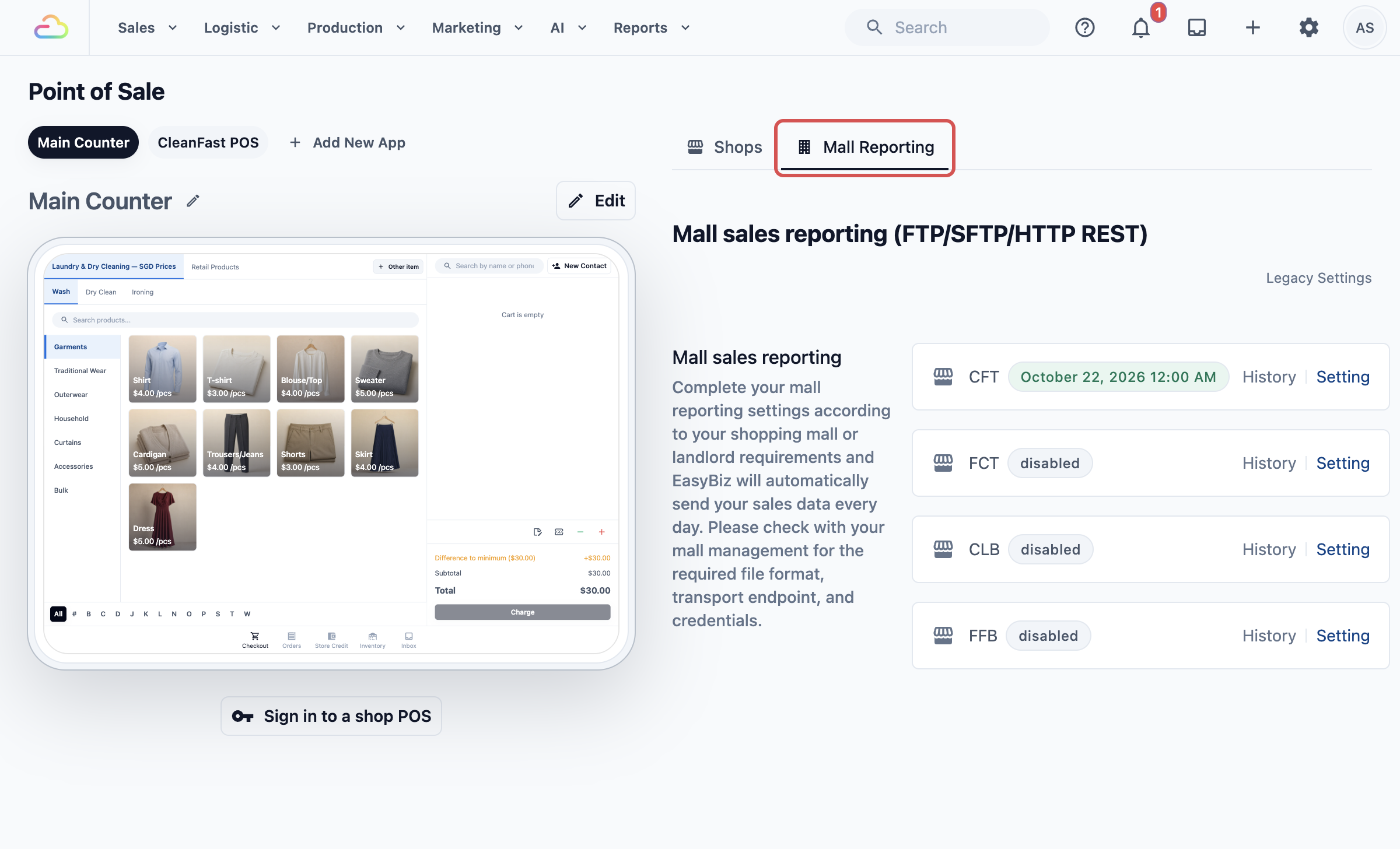
Task: Expand the Logistic menu
Action: coord(242,27)
